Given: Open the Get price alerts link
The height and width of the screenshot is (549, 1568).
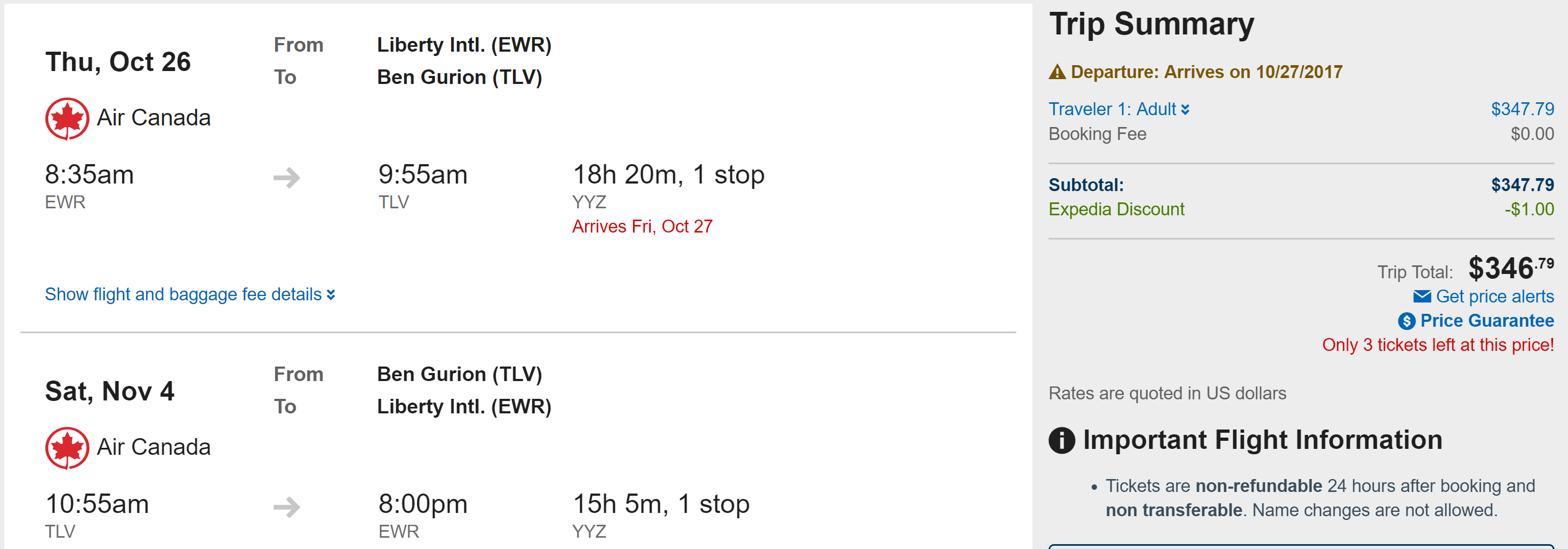Looking at the screenshot, I should 1494,297.
